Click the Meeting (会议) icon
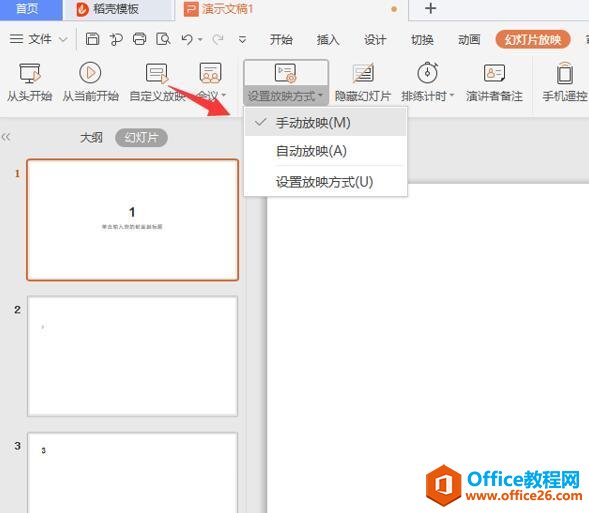Image resolution: width=589 pixels, height=513 pixels. click(x=210, y=73)
